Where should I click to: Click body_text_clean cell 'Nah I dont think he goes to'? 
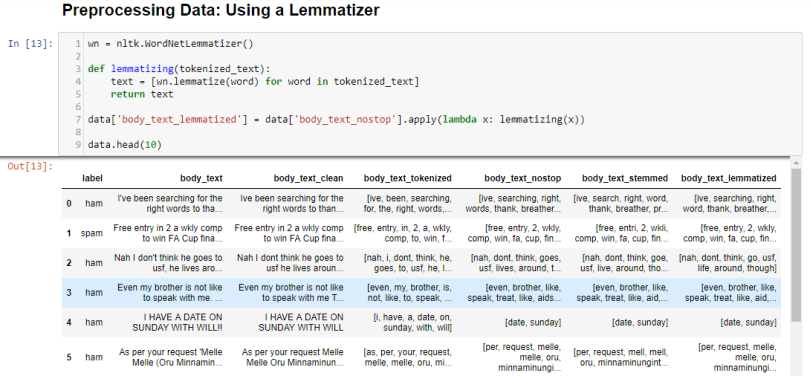point(290,263)
